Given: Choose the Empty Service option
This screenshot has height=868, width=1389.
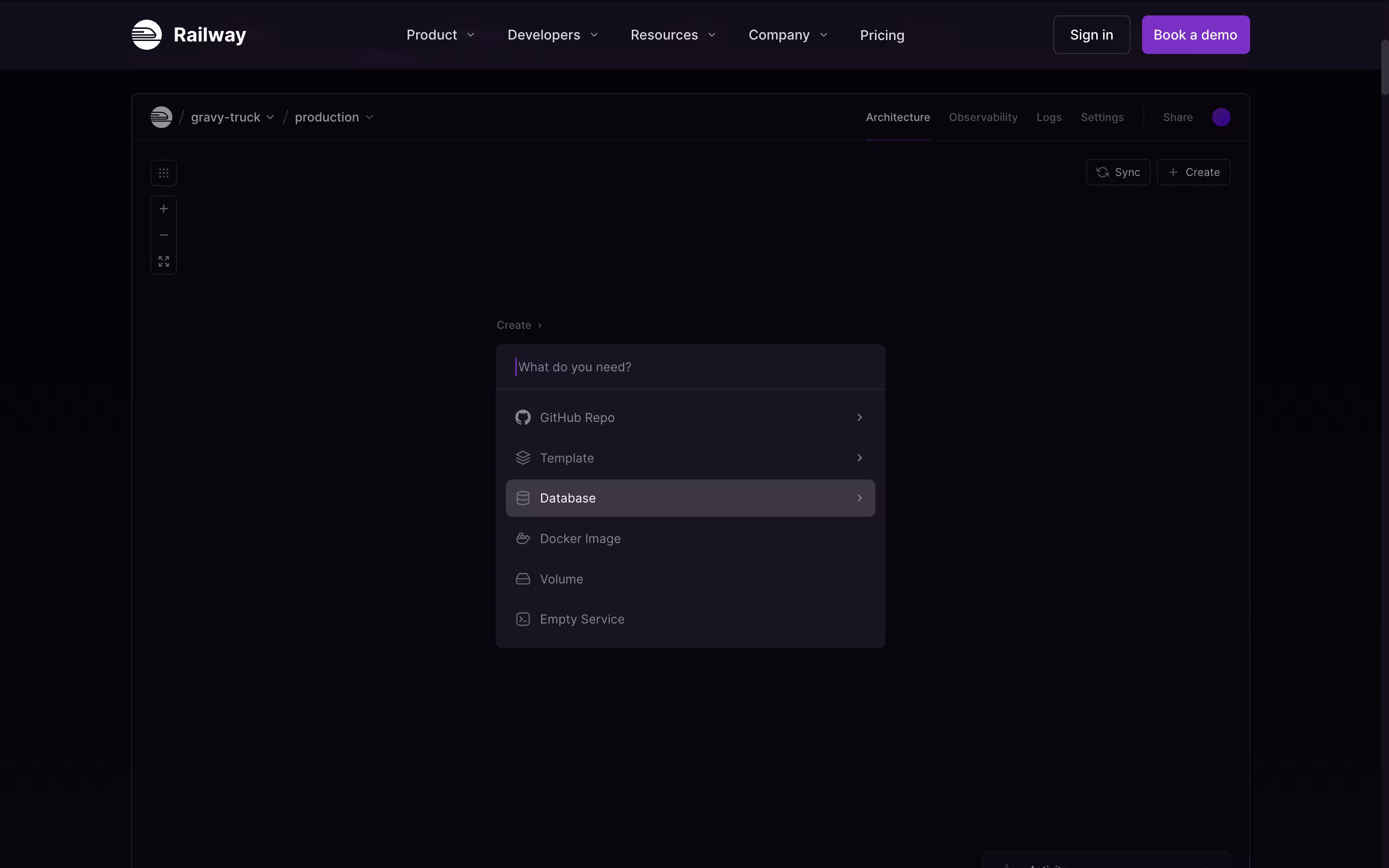Looking at the screenshot, I should (690, 620).
